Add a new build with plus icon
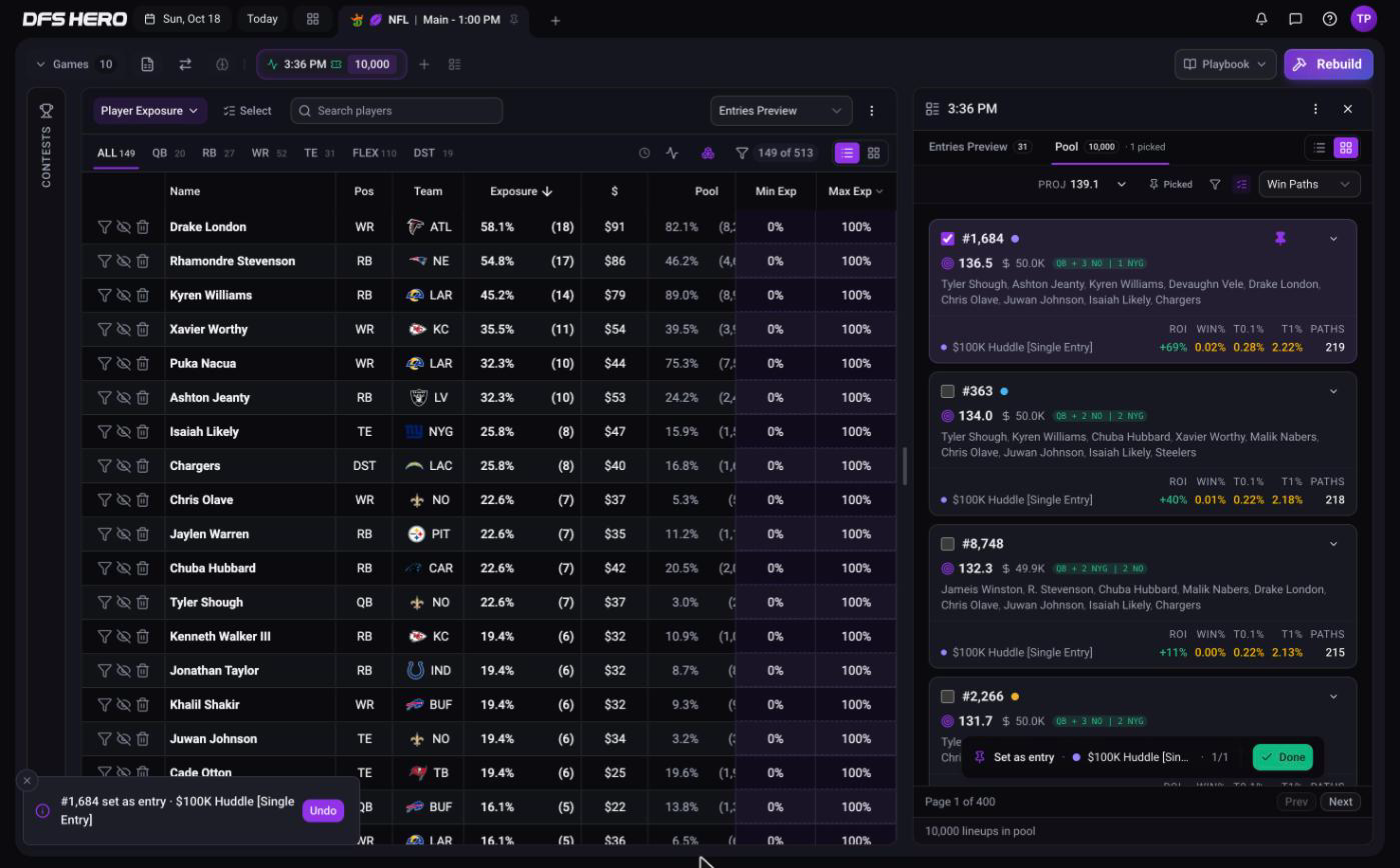 tap(424, 64)
